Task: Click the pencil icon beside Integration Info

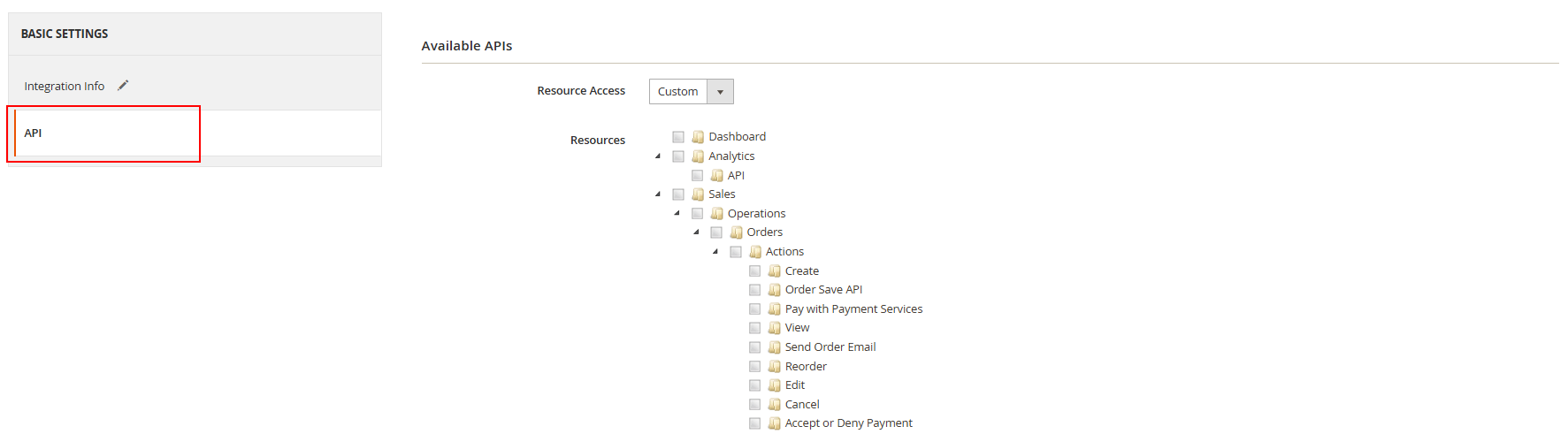Action: [x=123, y=85]
